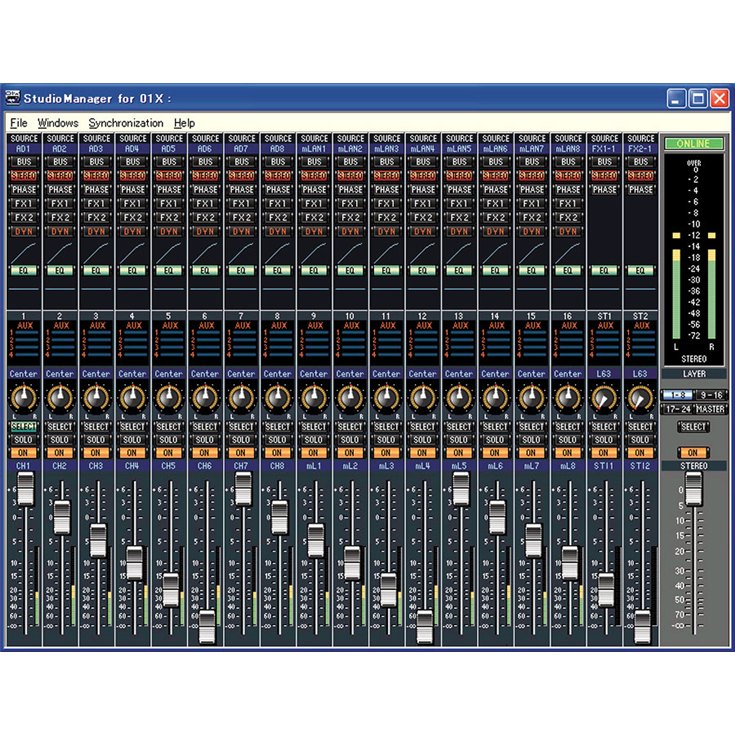Open the source selector labeled FX2-1
The width and height of the screenshot is (735, 735).
(x=640, y=149)
